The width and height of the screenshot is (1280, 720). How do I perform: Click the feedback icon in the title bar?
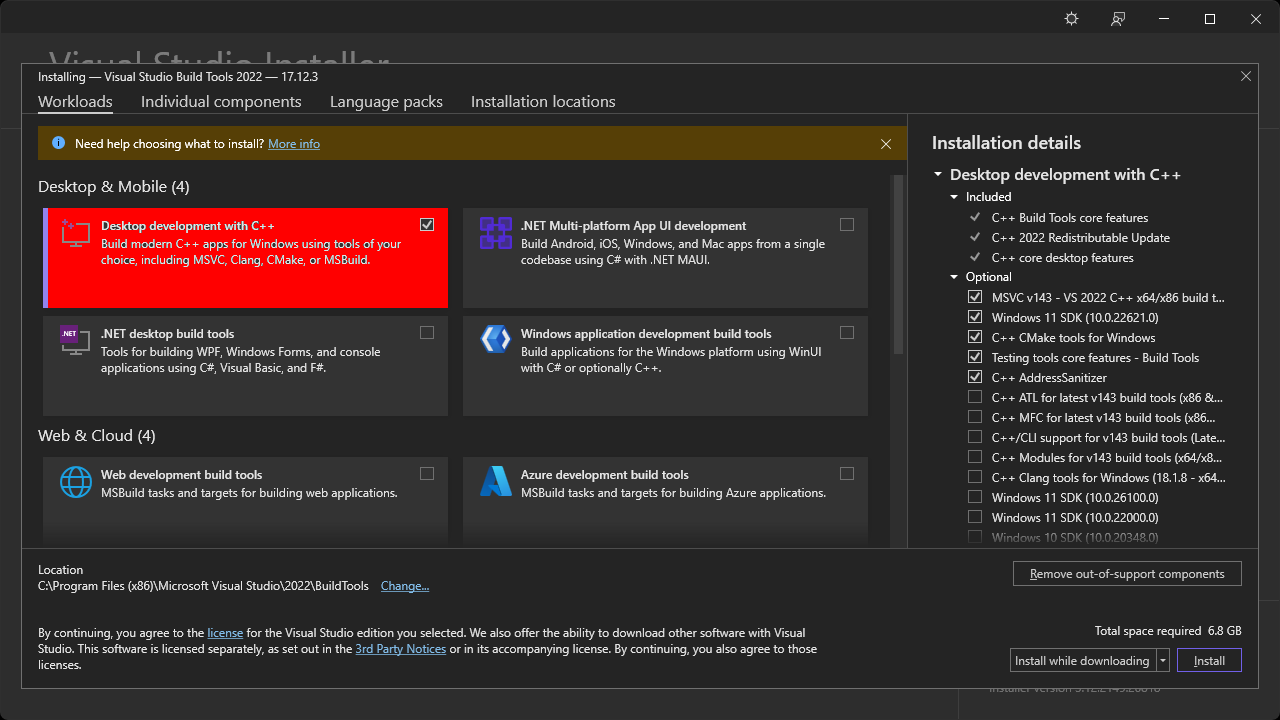point(1118,19)
